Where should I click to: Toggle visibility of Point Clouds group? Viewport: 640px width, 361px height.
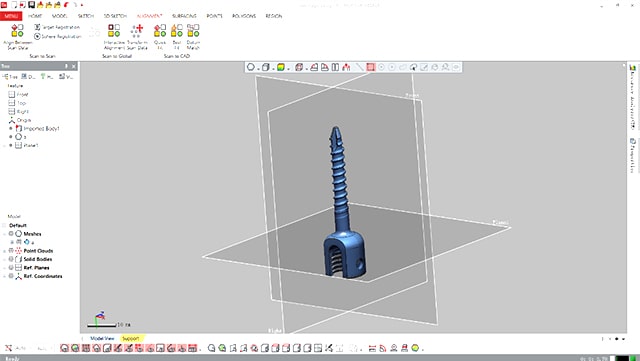tap(11, 251)
